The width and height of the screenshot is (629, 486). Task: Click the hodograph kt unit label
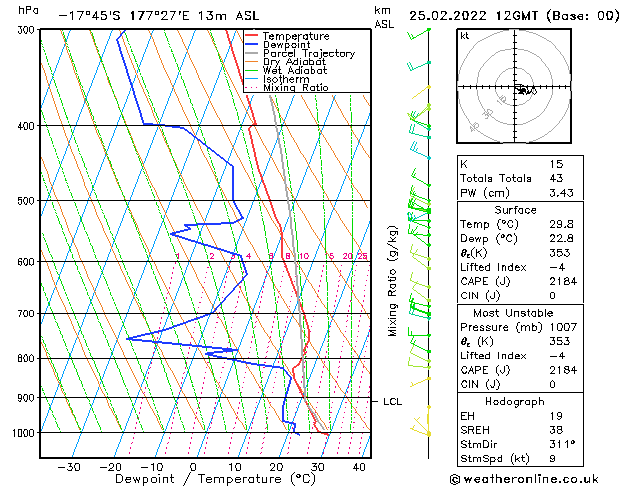point(465,36)
